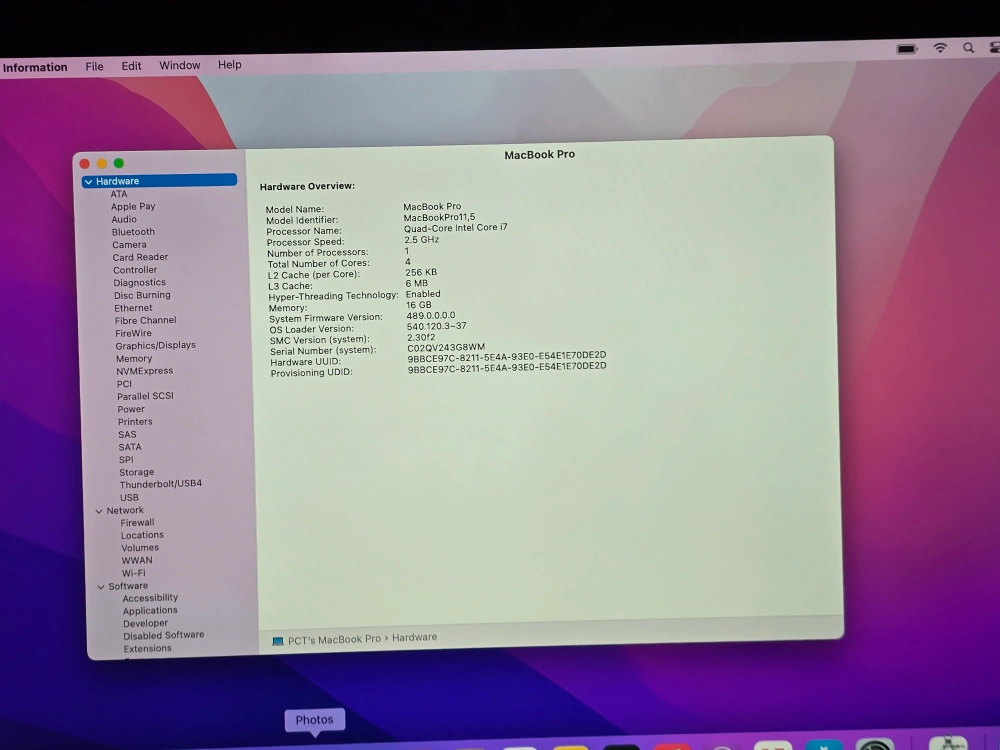Open the Window menu
The image size is (1000, 750).
[x=180, y=65]
